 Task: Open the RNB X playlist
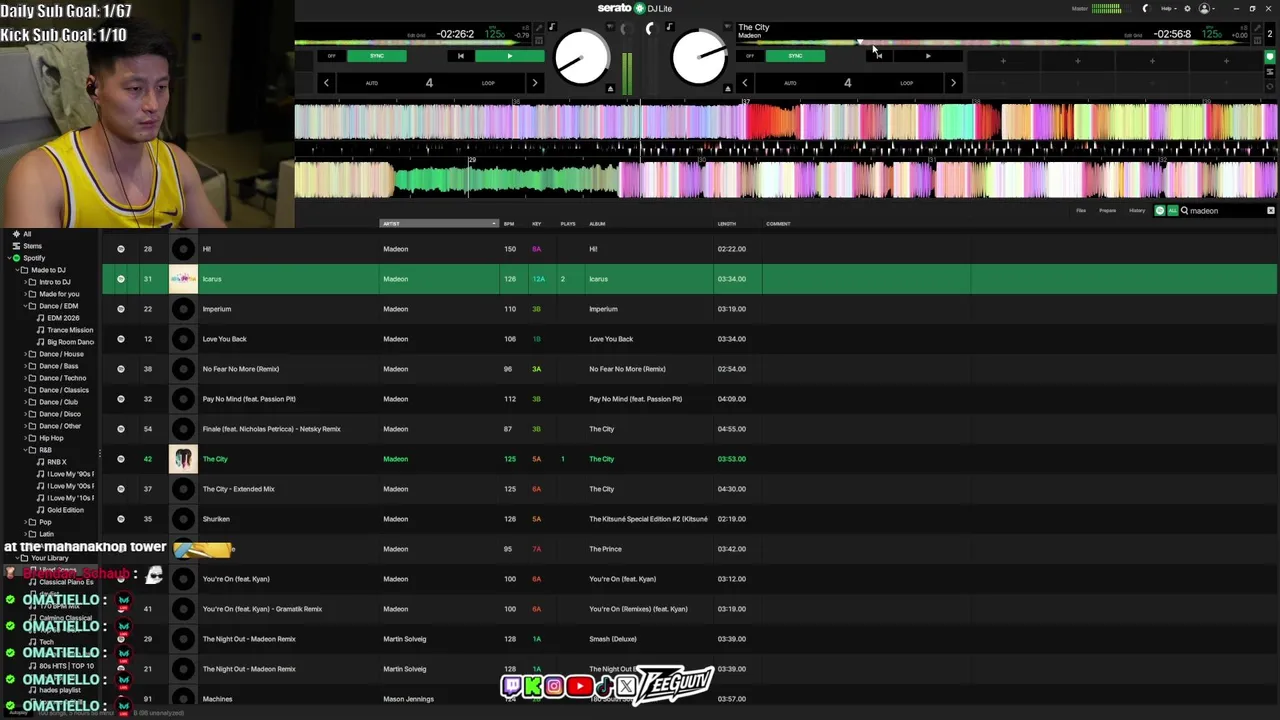pyautogui.click(x=57, y=462)
